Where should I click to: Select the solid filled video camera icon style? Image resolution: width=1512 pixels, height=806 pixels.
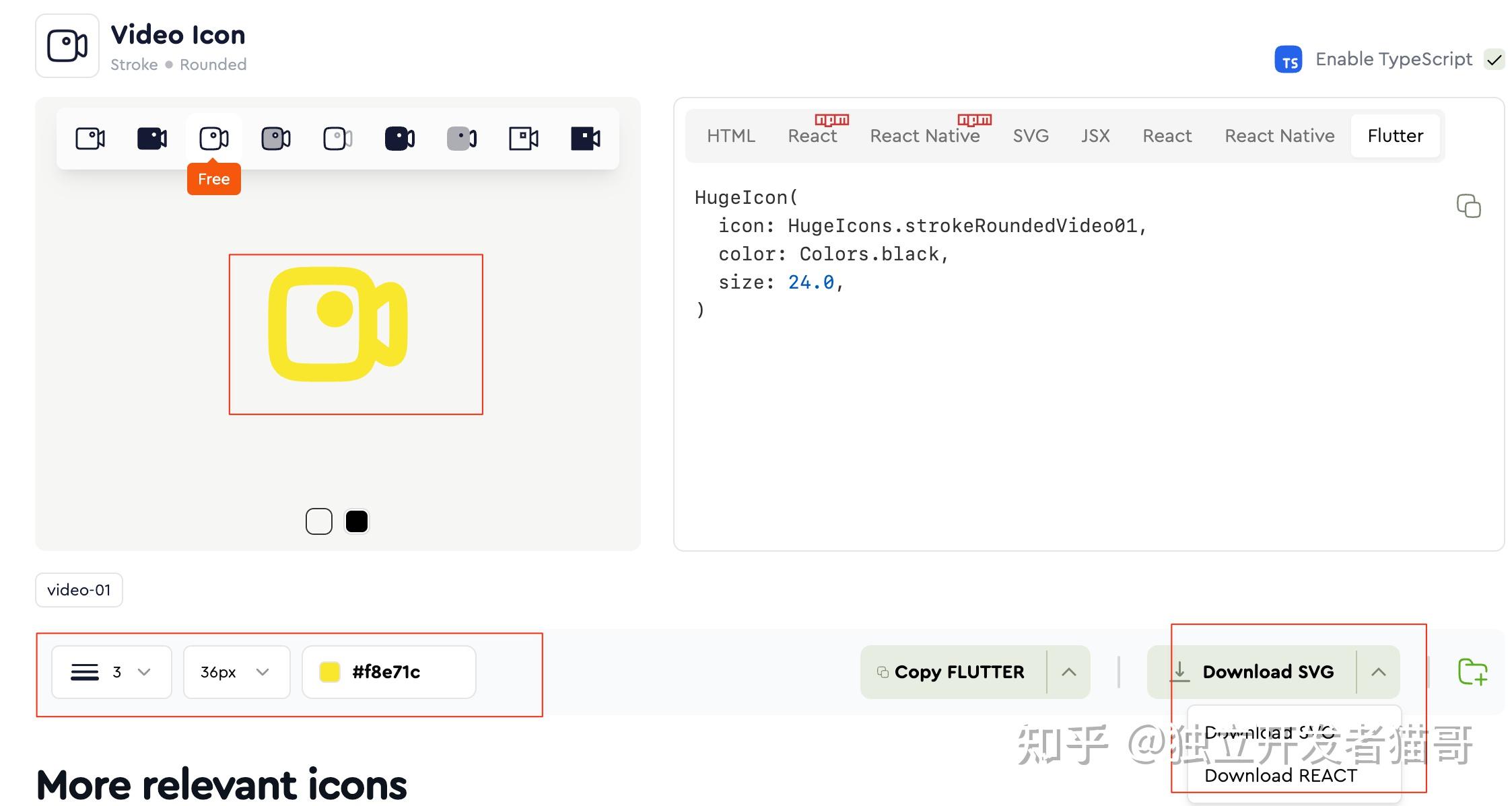pos(152,137)
